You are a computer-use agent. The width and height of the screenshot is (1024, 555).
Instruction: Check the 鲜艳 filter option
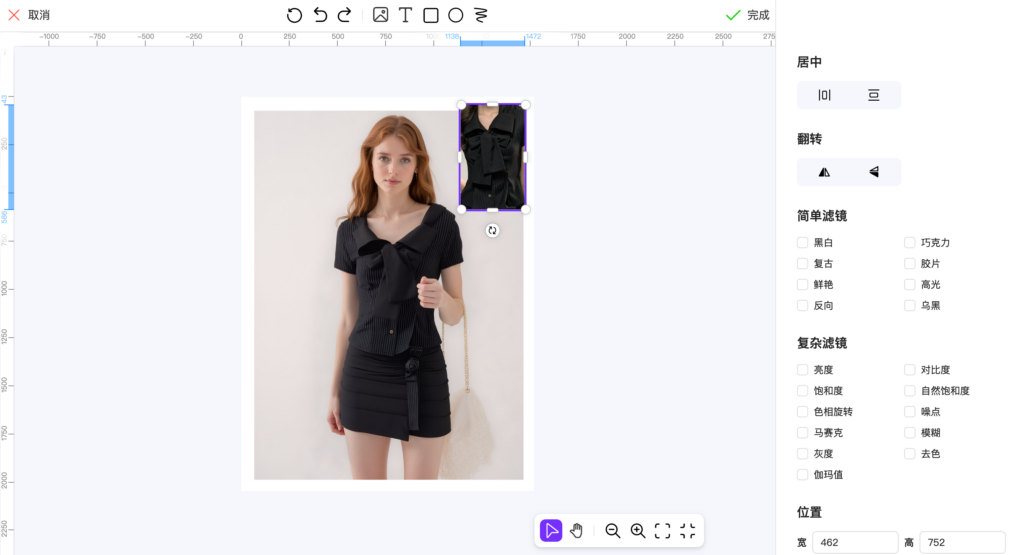(803, 285)
